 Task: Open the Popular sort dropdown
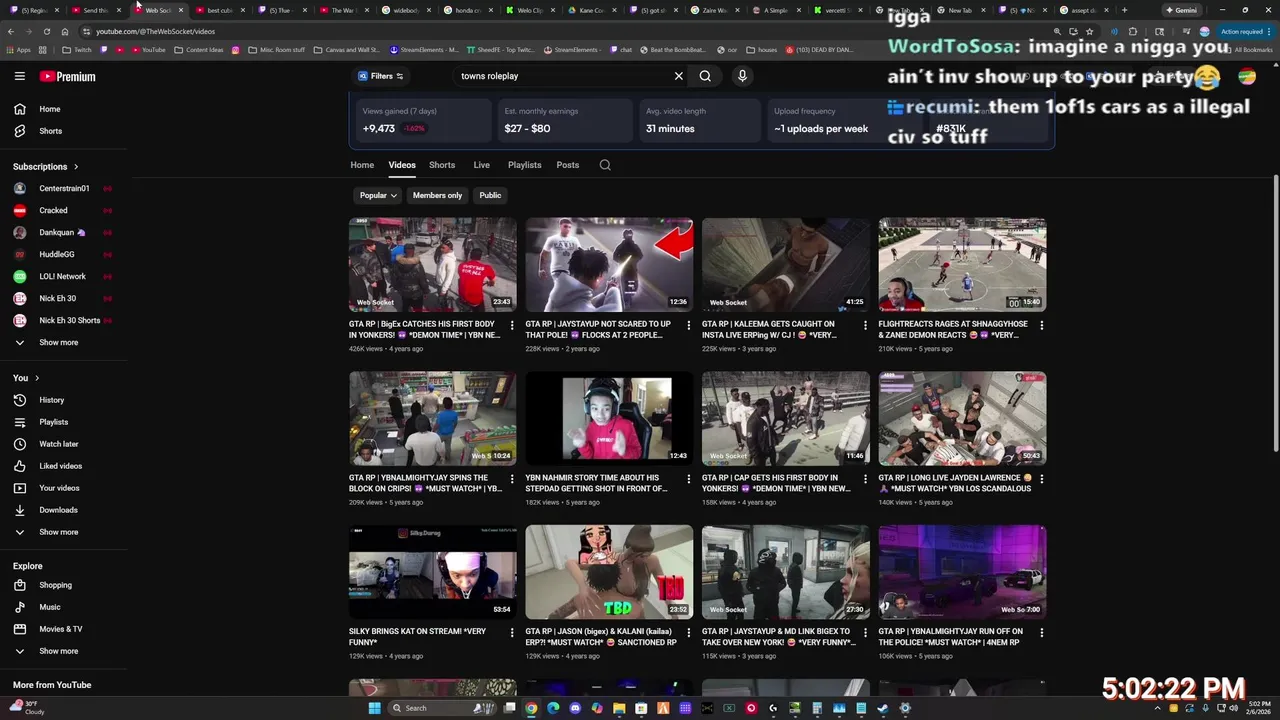[x=378, y=195]
